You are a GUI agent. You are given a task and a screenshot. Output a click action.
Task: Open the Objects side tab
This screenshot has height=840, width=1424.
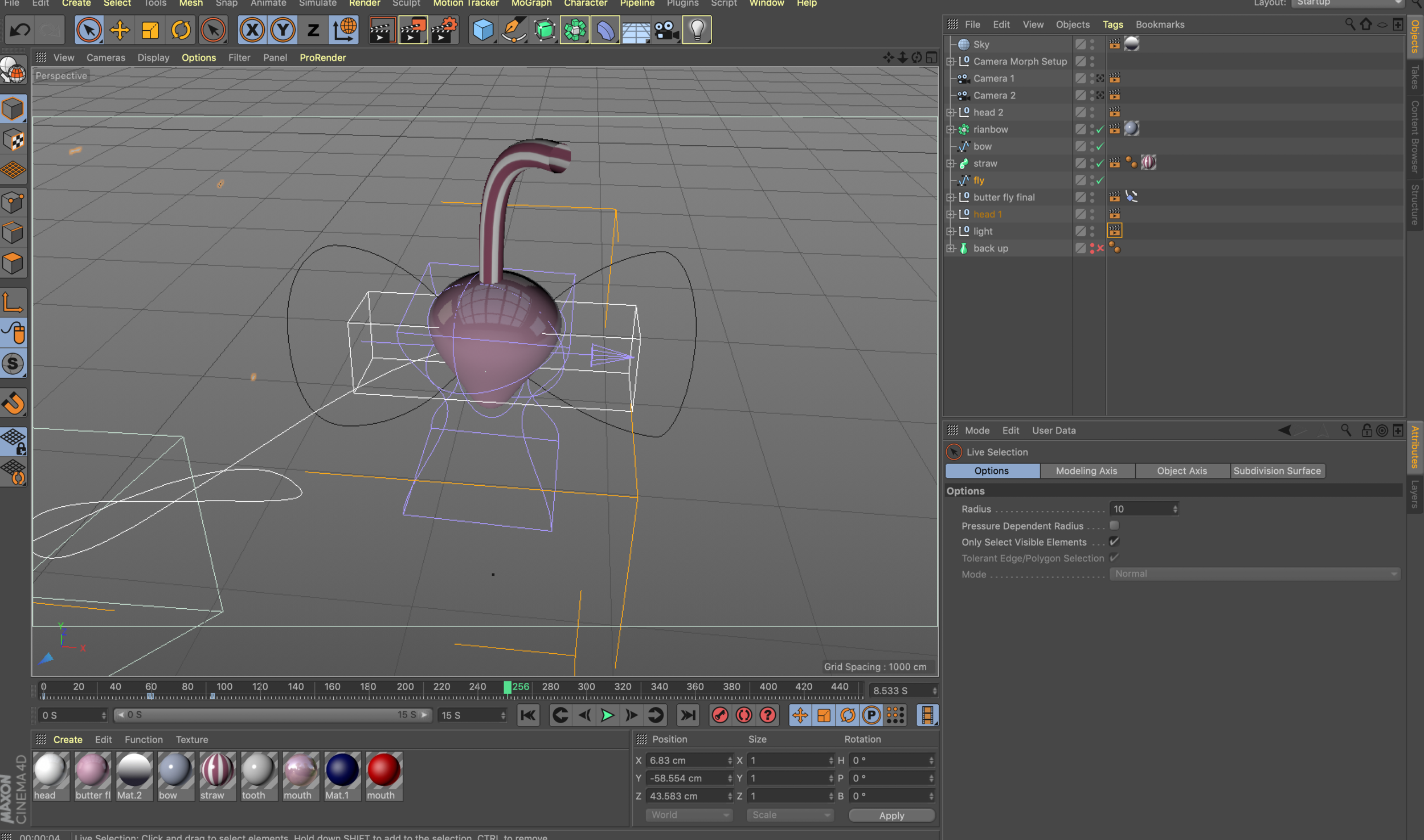coord(1415,36)
